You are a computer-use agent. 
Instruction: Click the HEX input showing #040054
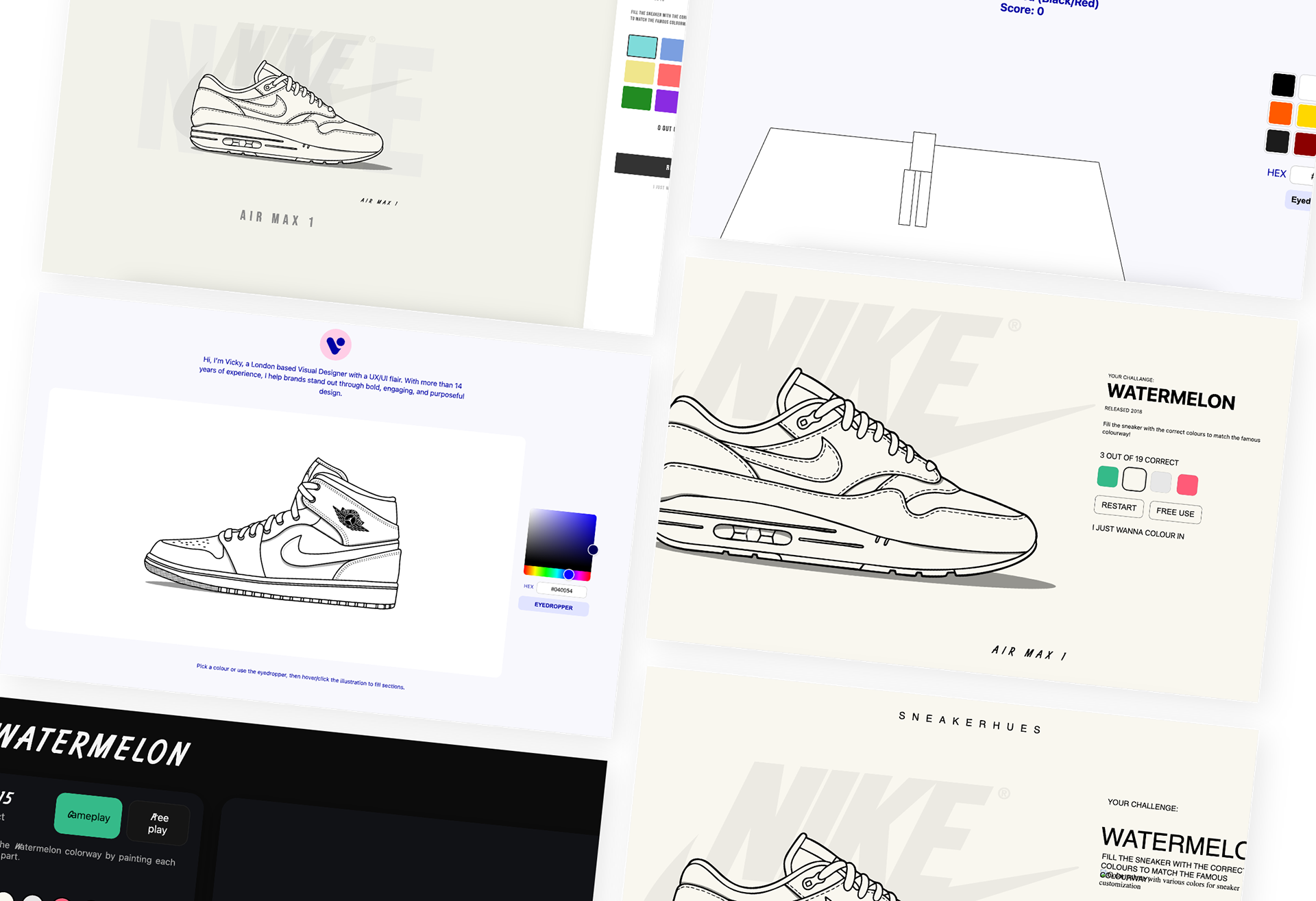pyautogui.click(x=561, y=589)
